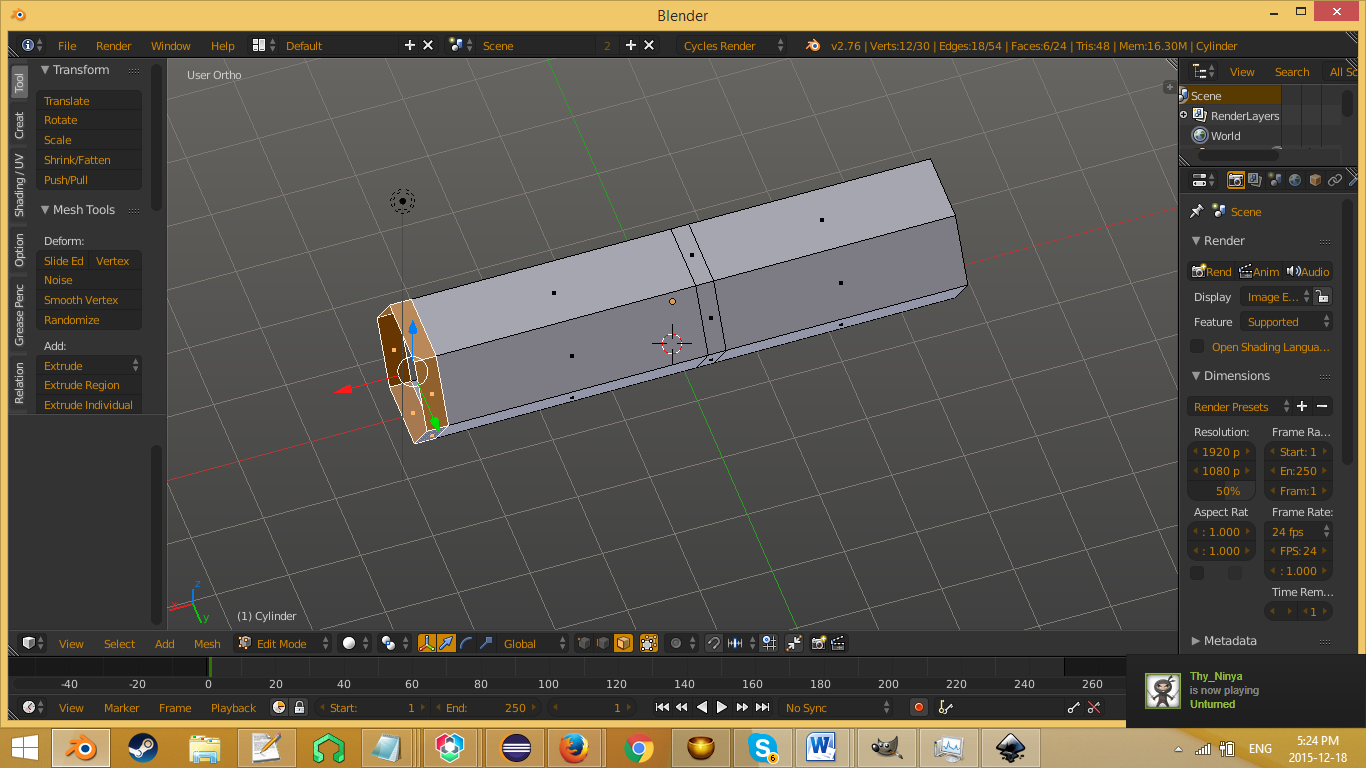Open the Global orientation dropdown

(x=533, y=643)
